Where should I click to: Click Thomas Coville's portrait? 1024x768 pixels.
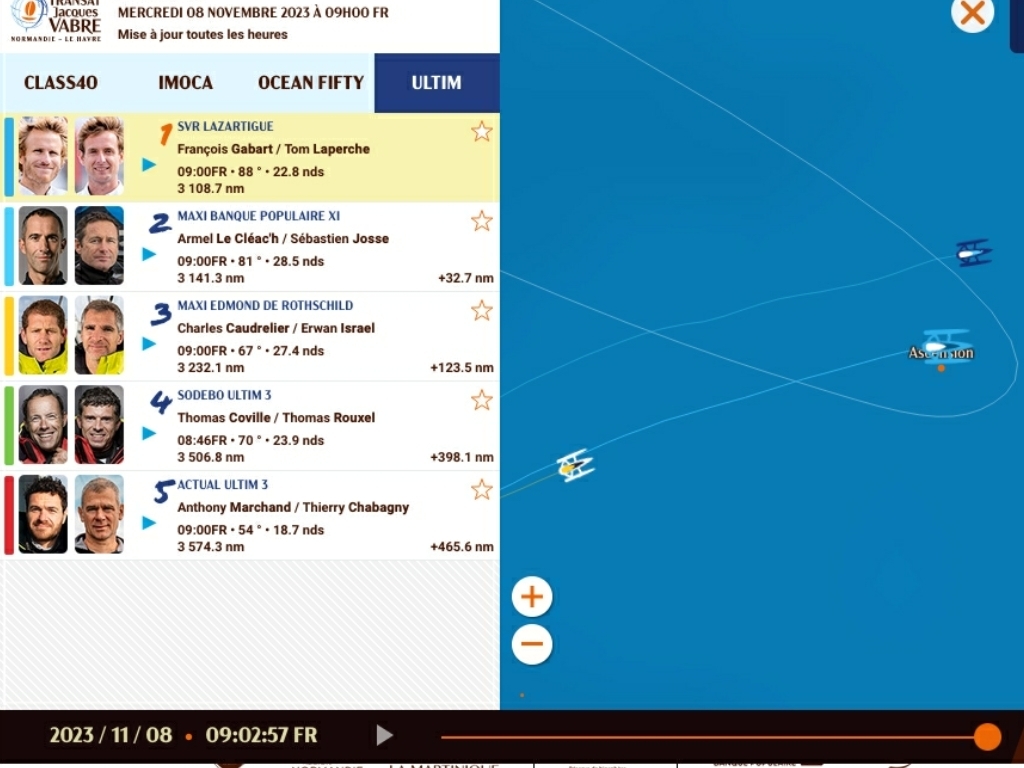tap(43, 424)
